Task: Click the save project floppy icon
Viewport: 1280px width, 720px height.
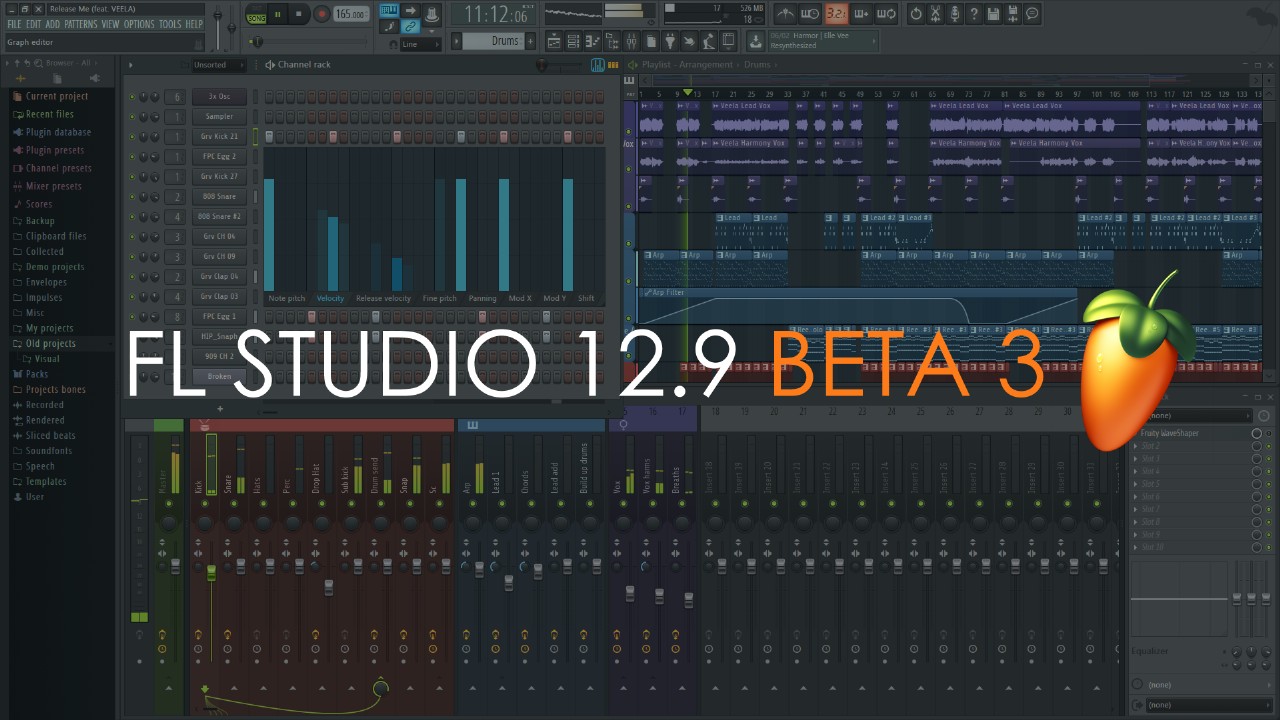Action: 993,14
